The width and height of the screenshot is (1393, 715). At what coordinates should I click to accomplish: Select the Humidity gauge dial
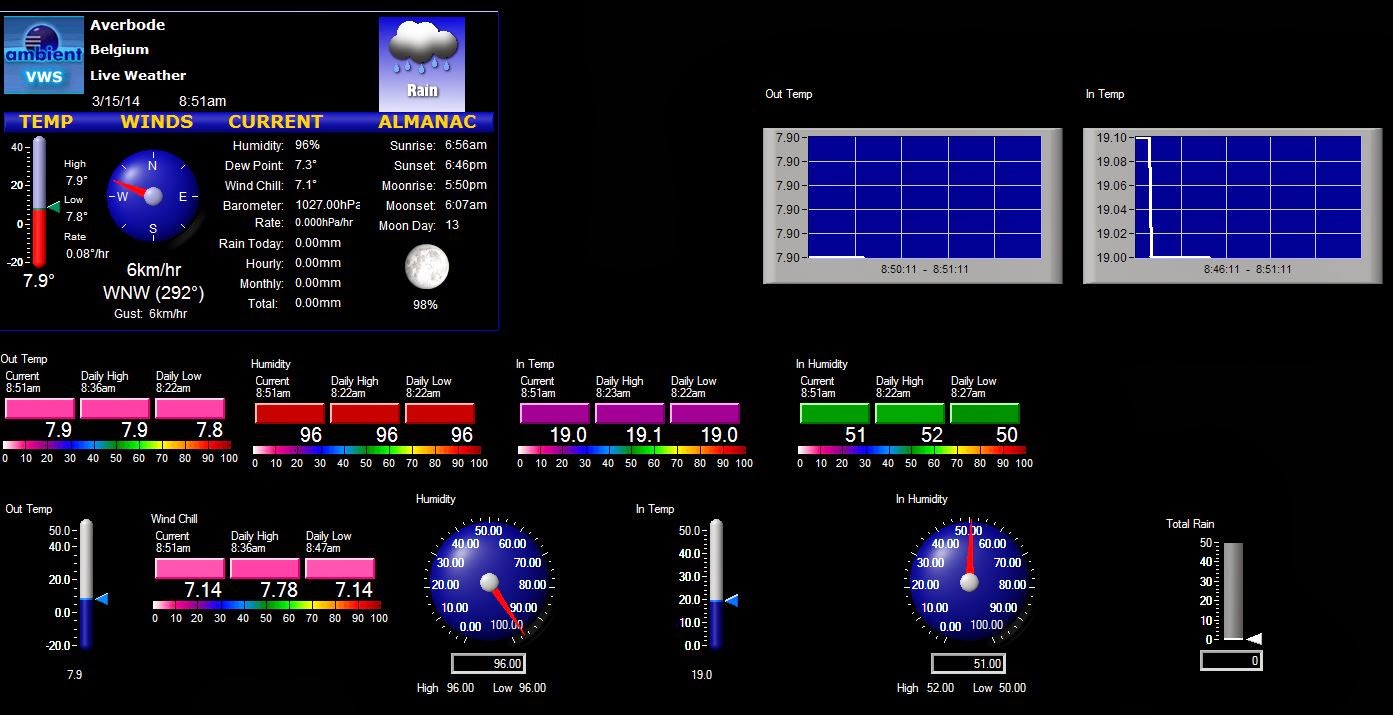point(489,582)
